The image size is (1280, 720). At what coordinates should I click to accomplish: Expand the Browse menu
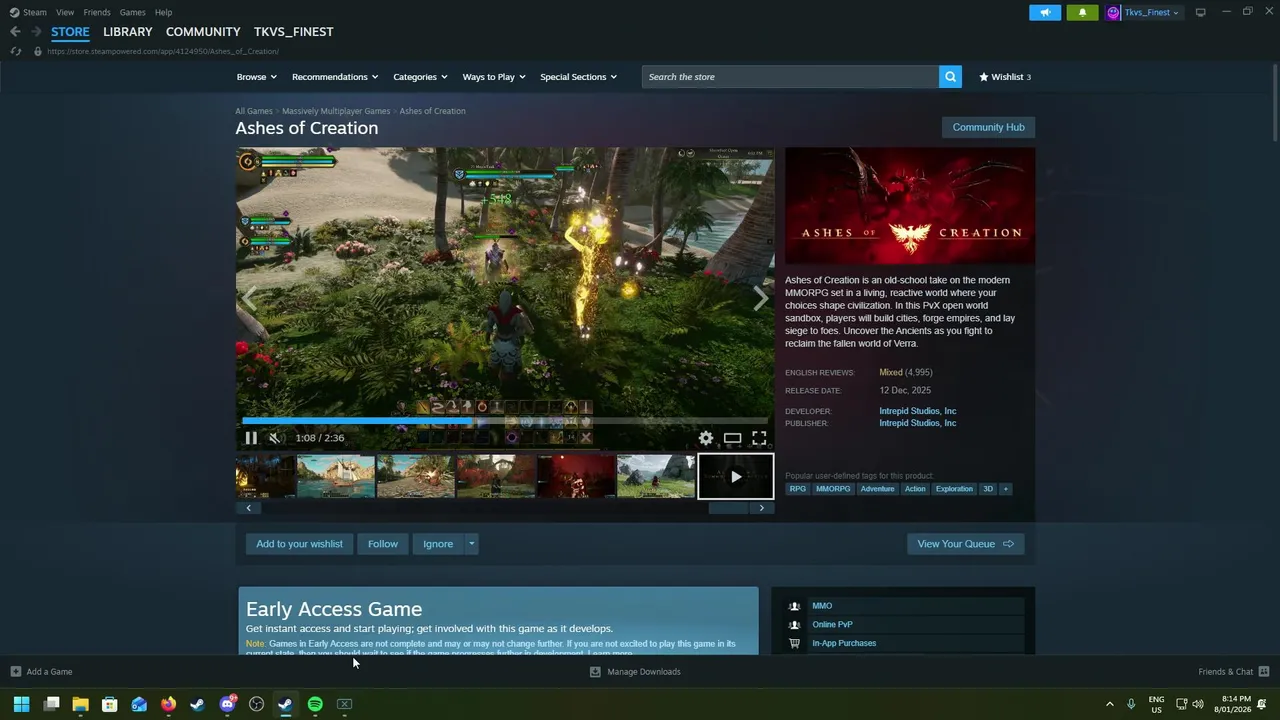point(256,77)
